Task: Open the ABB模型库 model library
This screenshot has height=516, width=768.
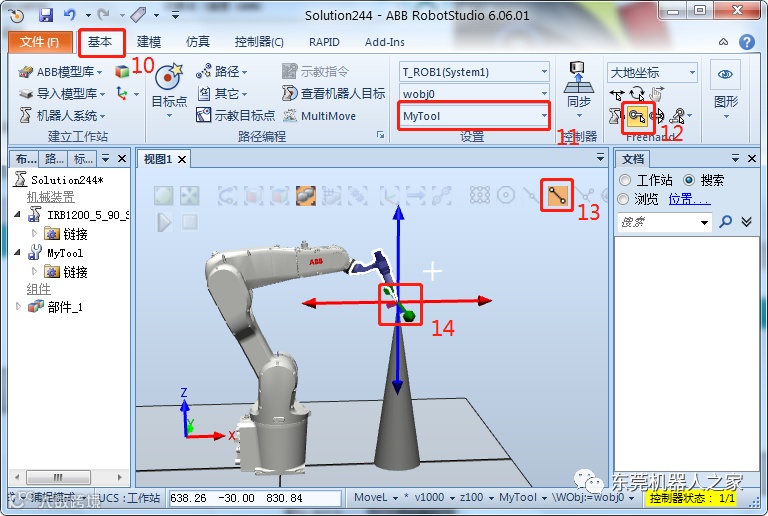Action: pyautogui.click(x=60, y=72)
